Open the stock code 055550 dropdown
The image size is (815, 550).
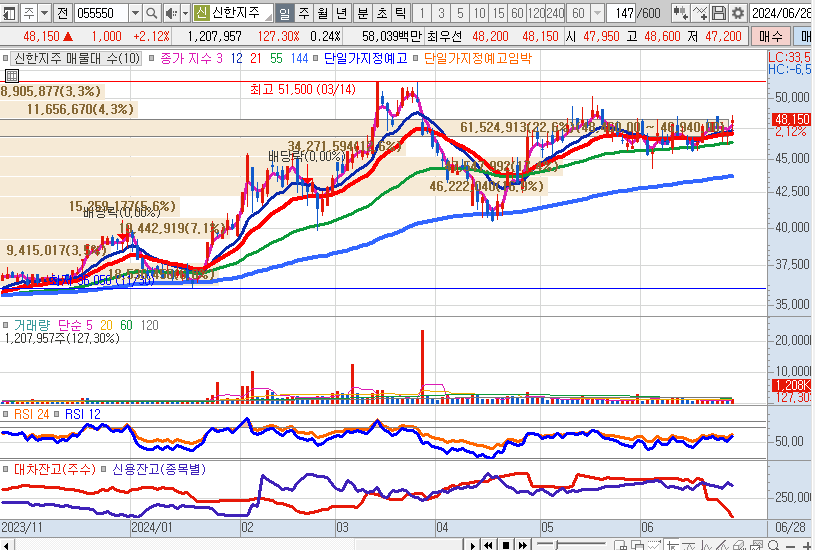coord(134,13)
